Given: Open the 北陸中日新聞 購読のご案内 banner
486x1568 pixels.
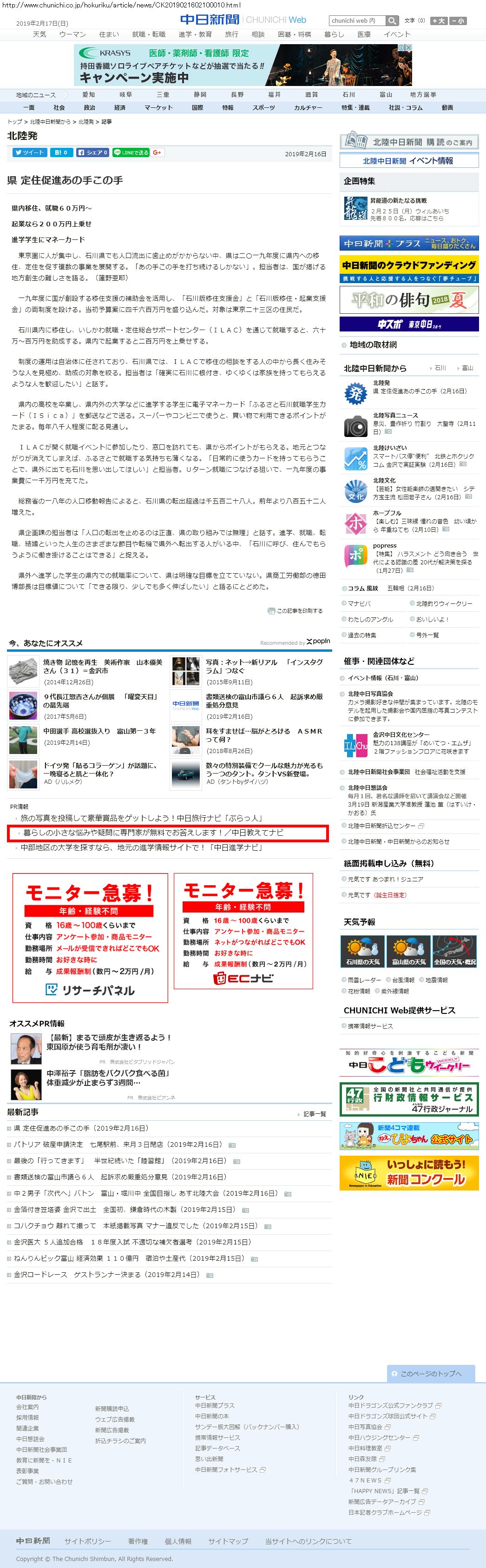Looking at the screenshot, I should click(409, 141).
